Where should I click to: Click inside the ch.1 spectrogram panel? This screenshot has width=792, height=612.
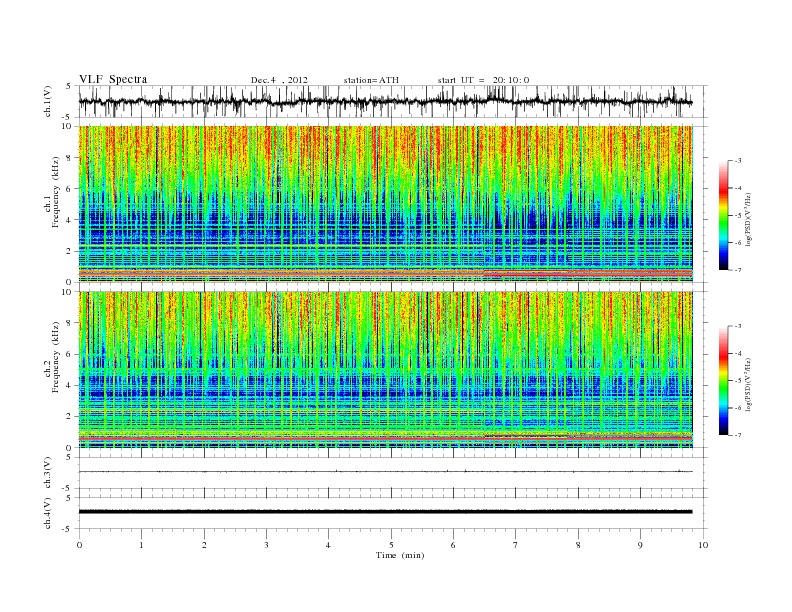coord(385,204)
